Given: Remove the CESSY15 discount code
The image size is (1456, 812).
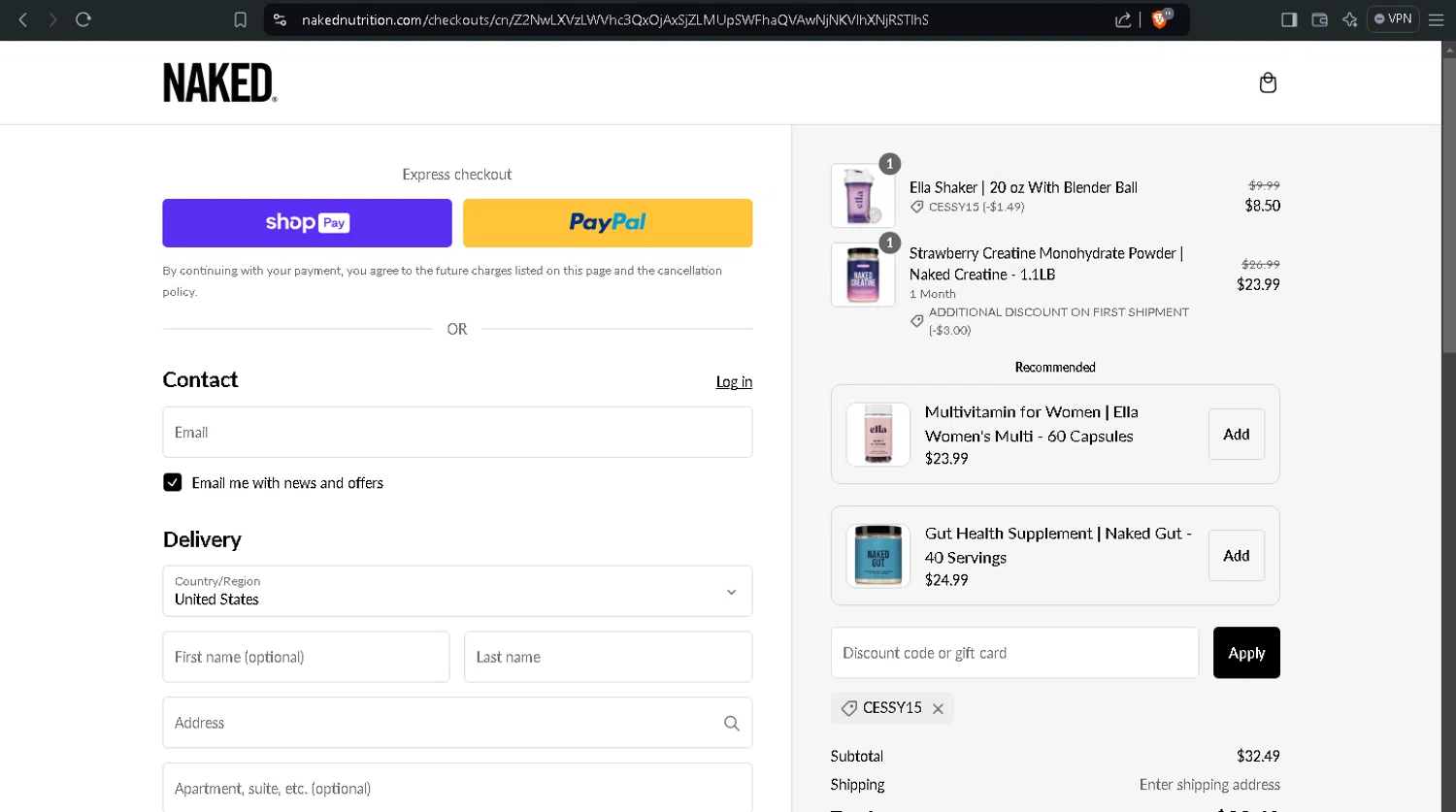Looking at the screenshot, I should pyautogui.click(x=938, y=709).
